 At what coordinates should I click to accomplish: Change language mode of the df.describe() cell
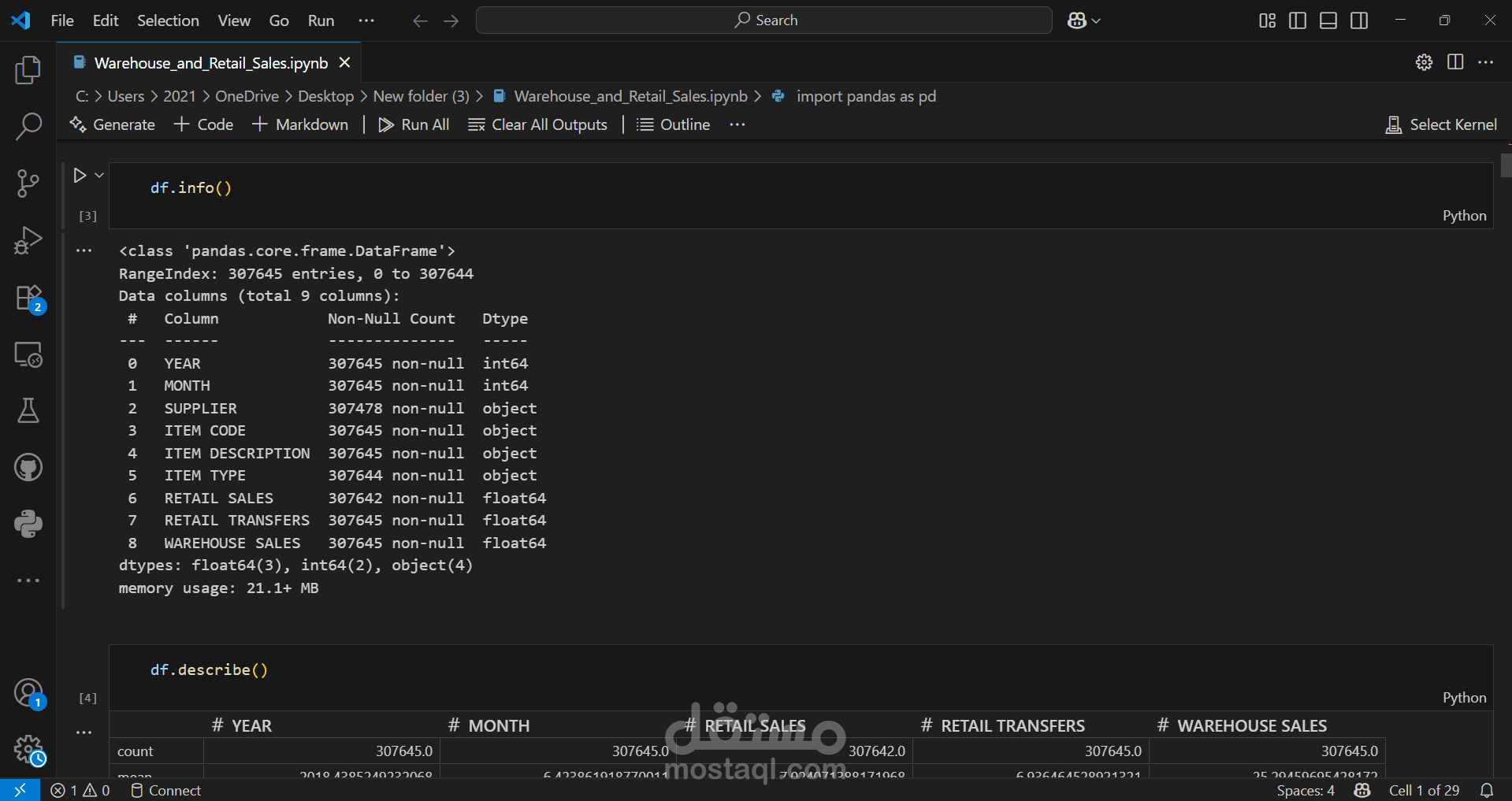coord(1464,698)
